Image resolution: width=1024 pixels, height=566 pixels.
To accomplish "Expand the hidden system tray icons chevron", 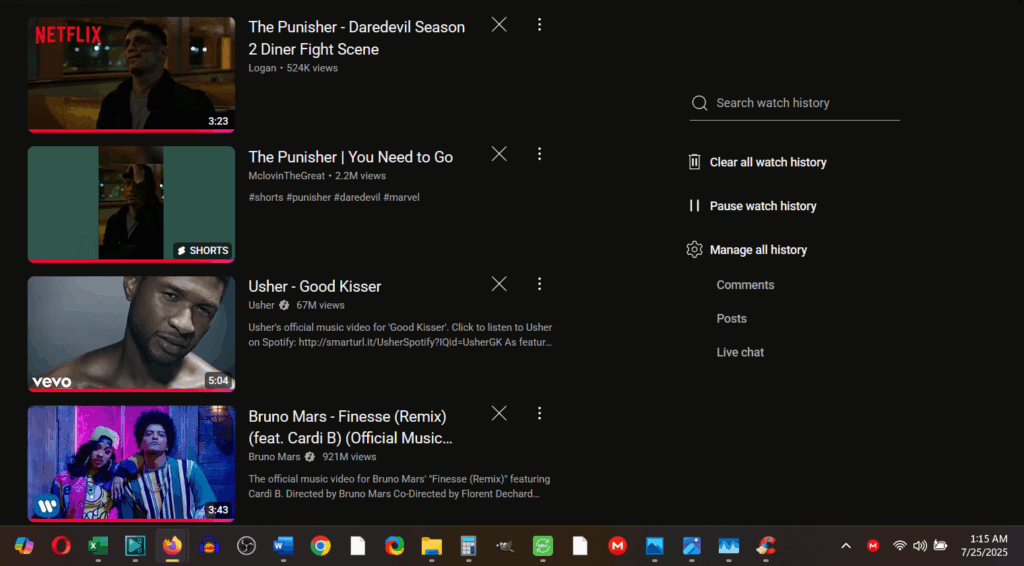I will point(846,546).
